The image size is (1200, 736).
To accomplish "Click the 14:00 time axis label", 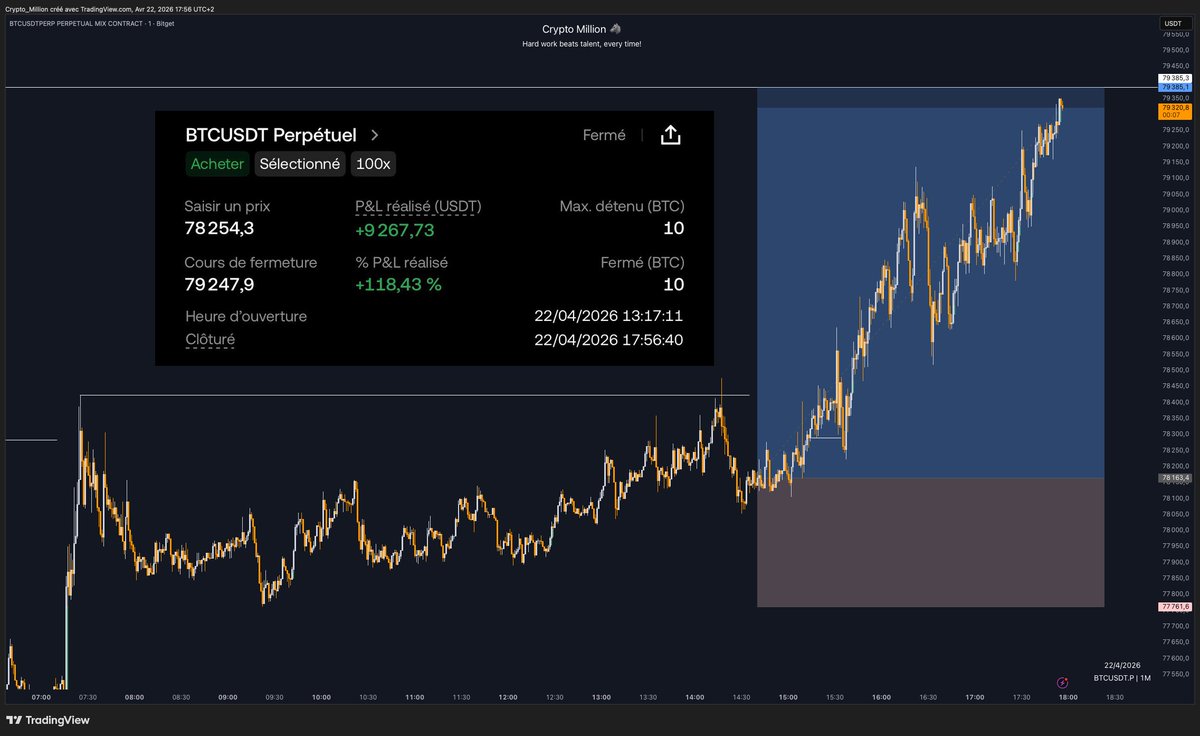I will click(694, 698).
